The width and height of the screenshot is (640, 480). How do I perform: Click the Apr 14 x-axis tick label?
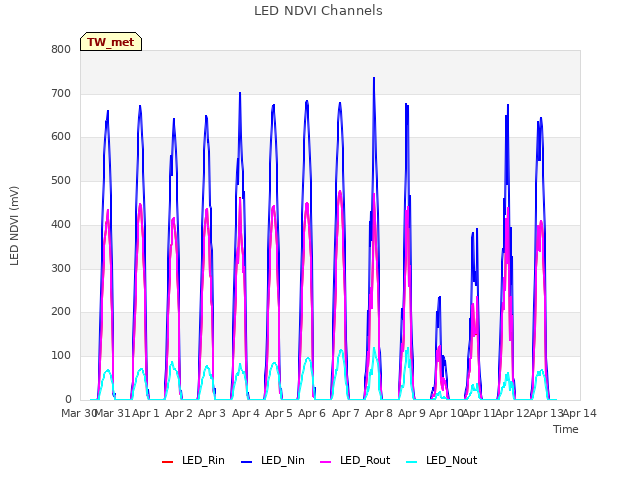[580, 413]
